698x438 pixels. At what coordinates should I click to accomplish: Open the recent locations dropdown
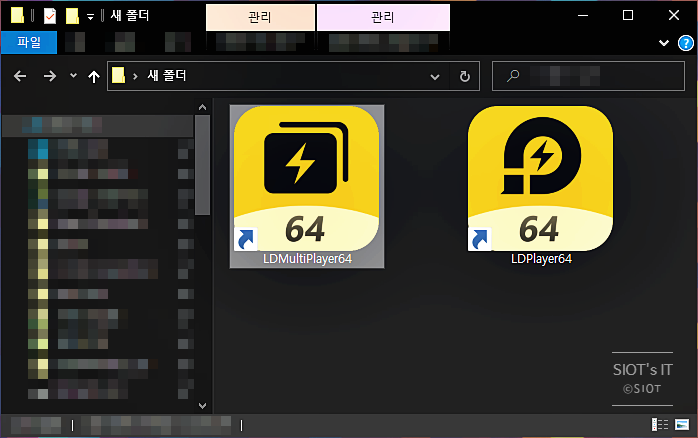click(73, 76)
